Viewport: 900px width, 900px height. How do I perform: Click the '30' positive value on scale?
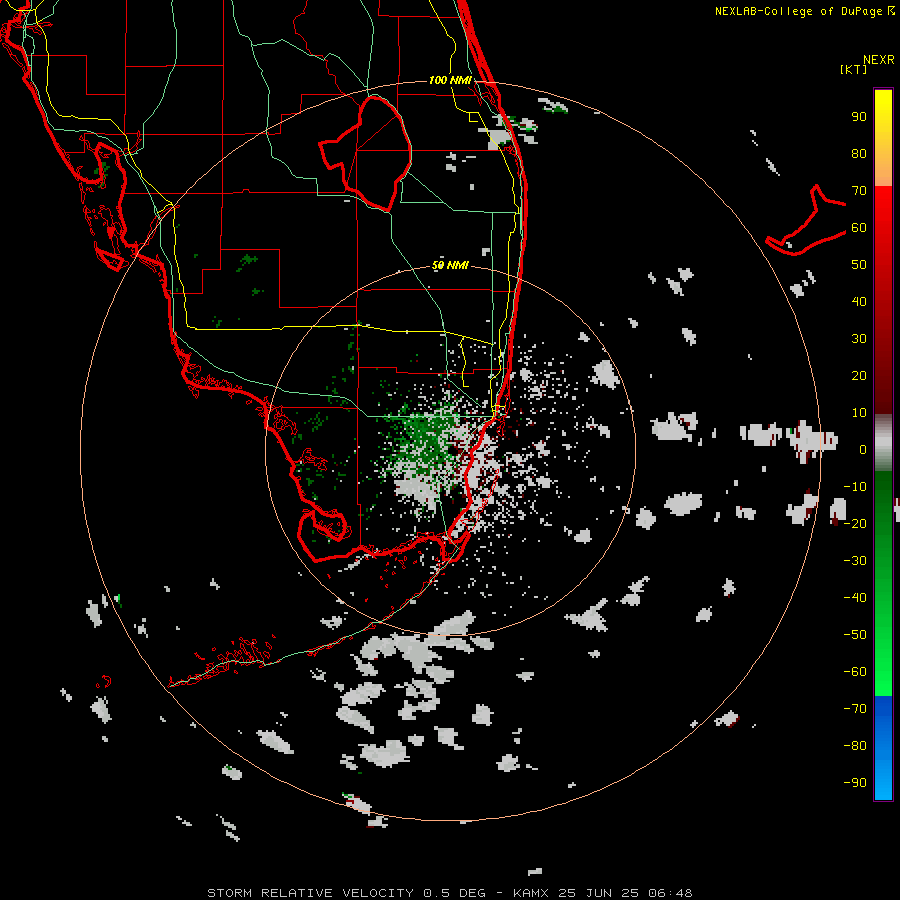[859, 339]
